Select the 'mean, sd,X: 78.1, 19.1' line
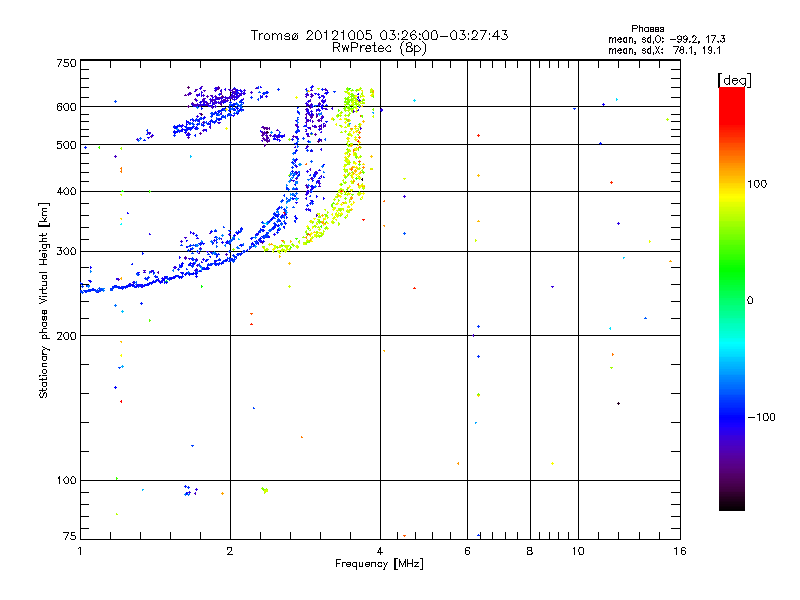 (x=664, y=50)
